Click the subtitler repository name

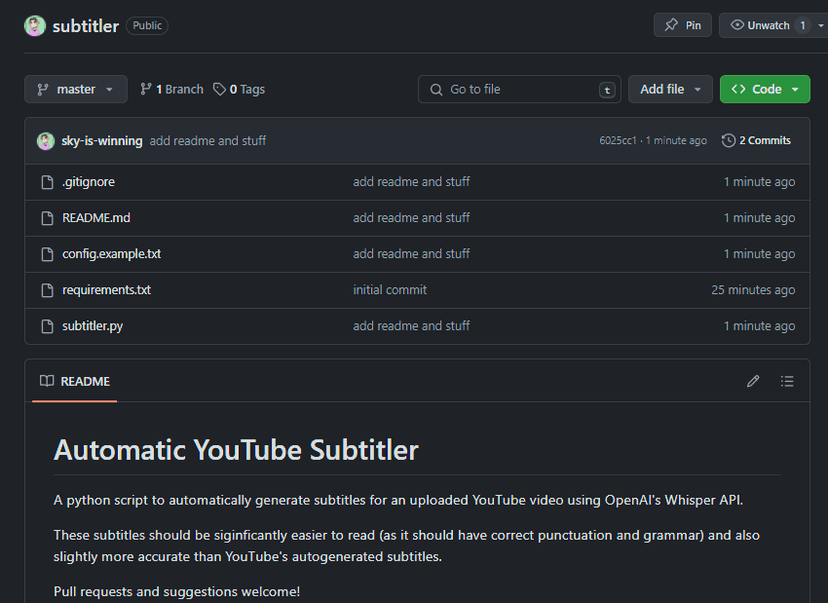pyautogui.click(x=86, y=26)
